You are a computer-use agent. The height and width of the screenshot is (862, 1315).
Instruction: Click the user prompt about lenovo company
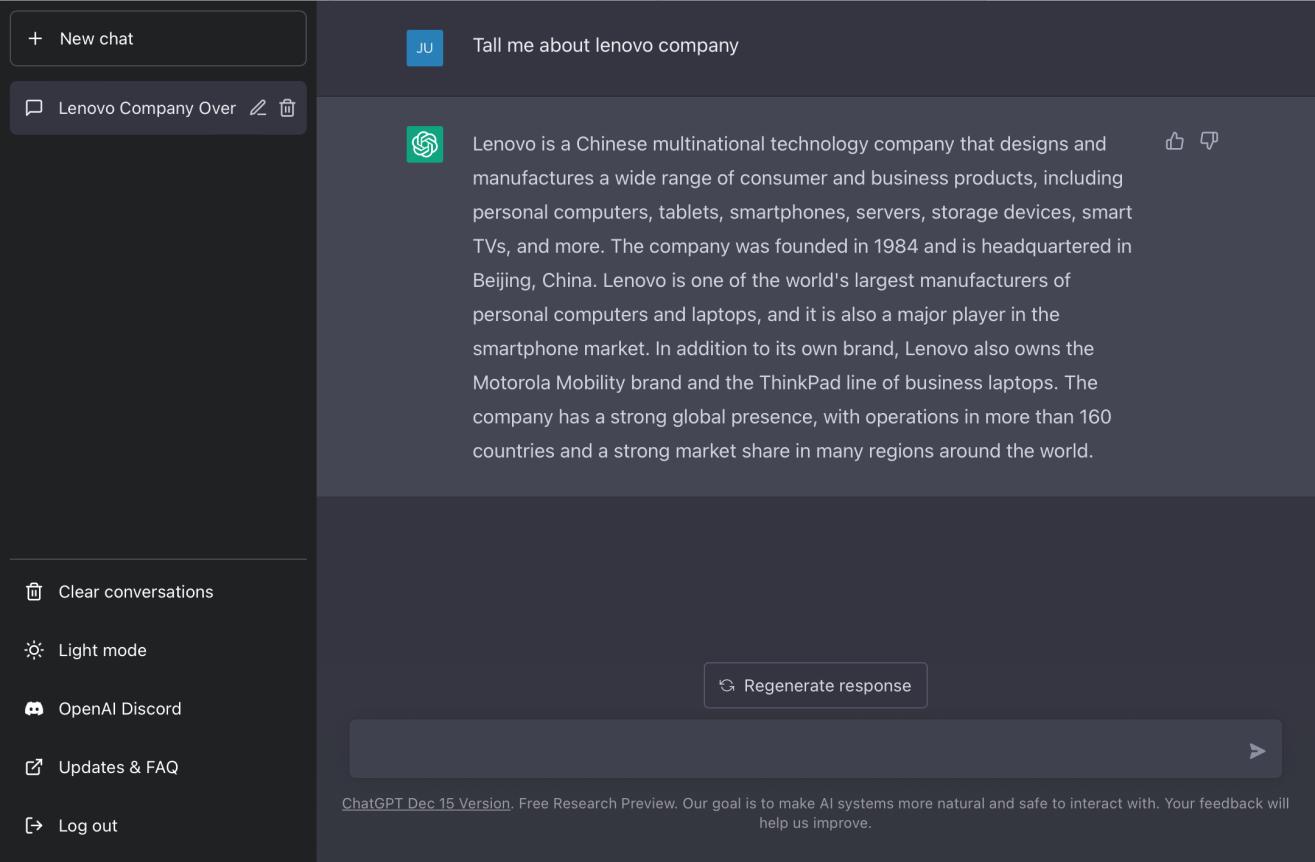click(x=605, y=45)
